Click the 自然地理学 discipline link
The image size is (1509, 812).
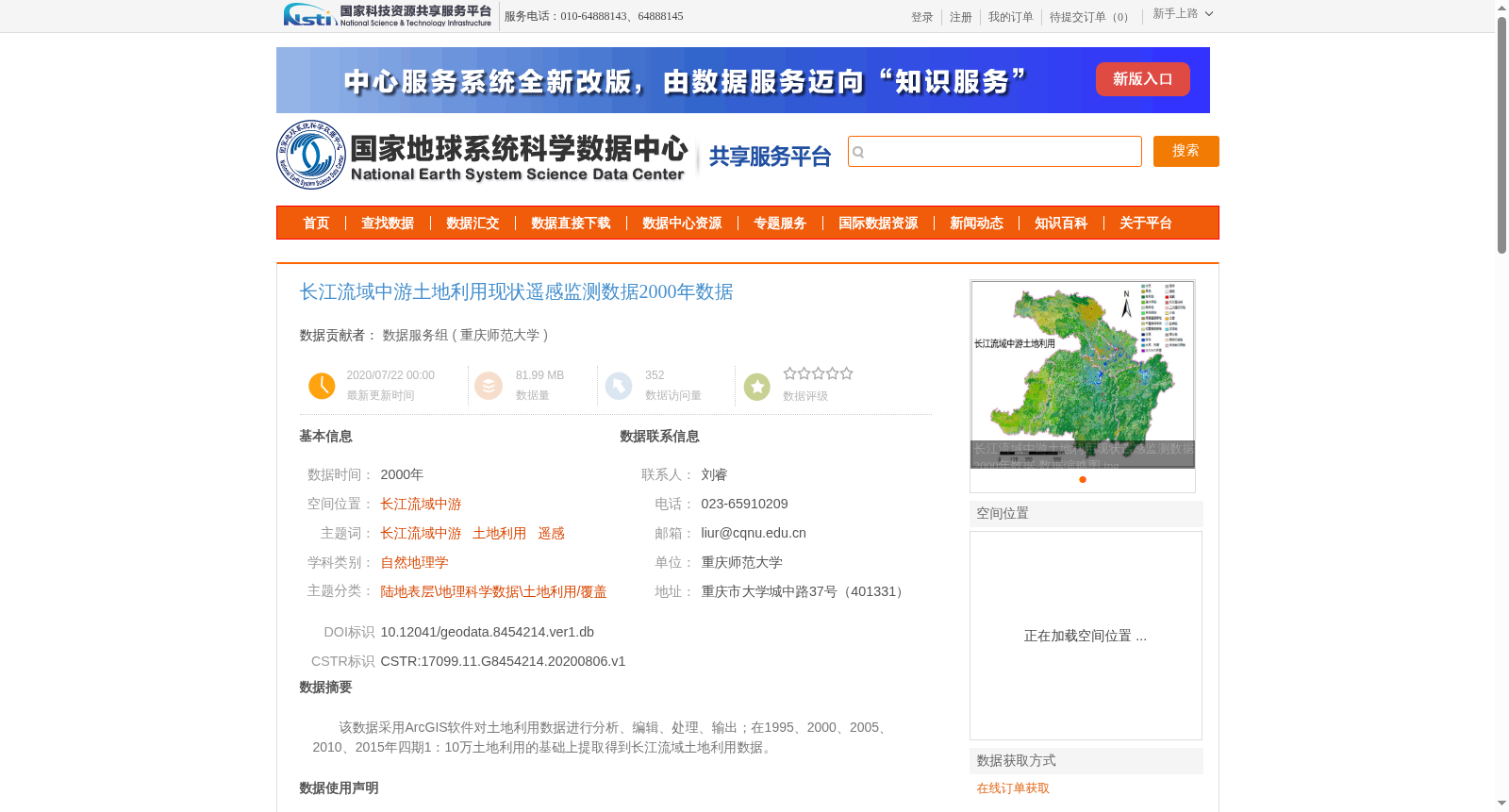[x=414, y=563]
